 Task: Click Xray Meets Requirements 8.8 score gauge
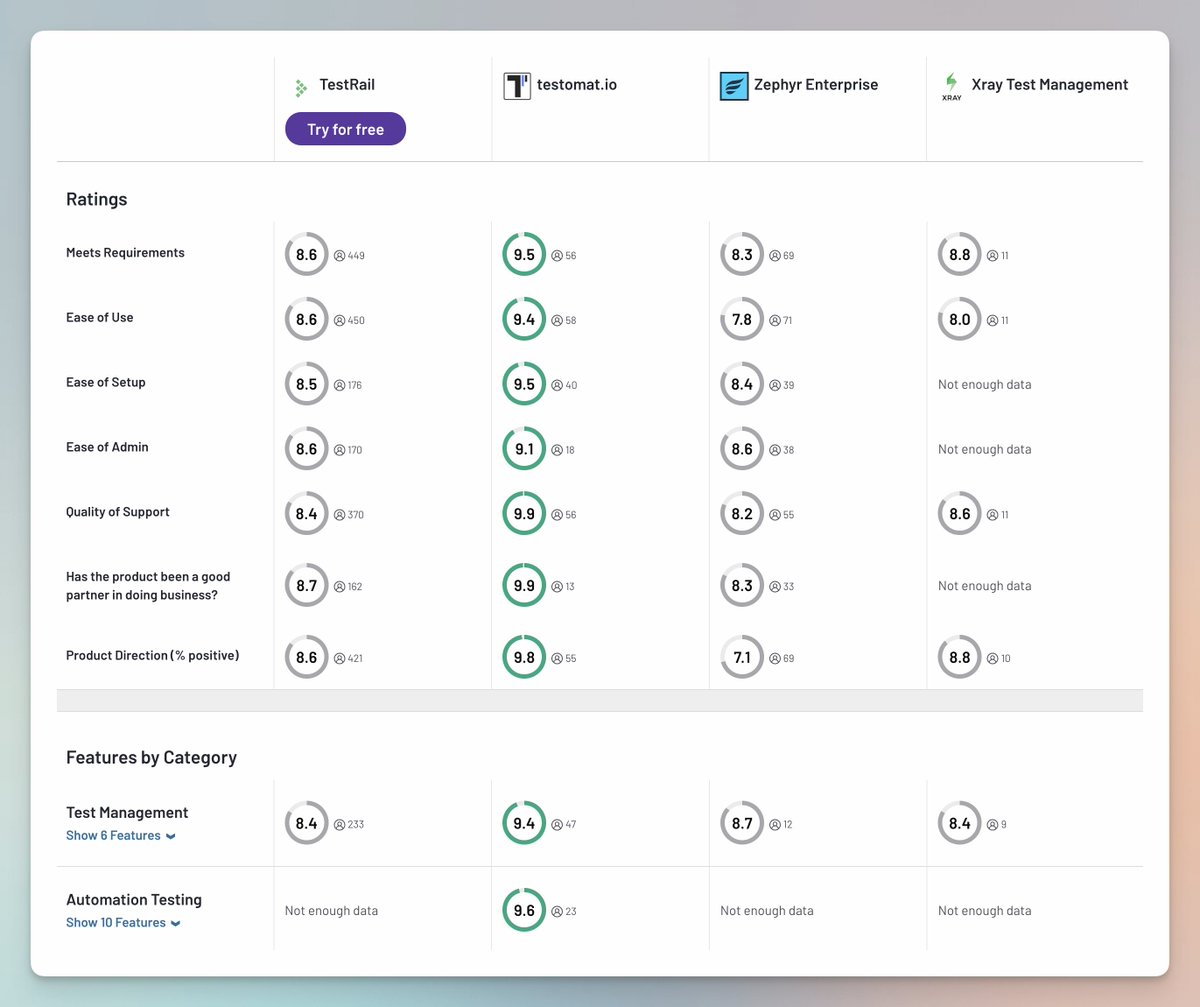click(x=960, y=255)
